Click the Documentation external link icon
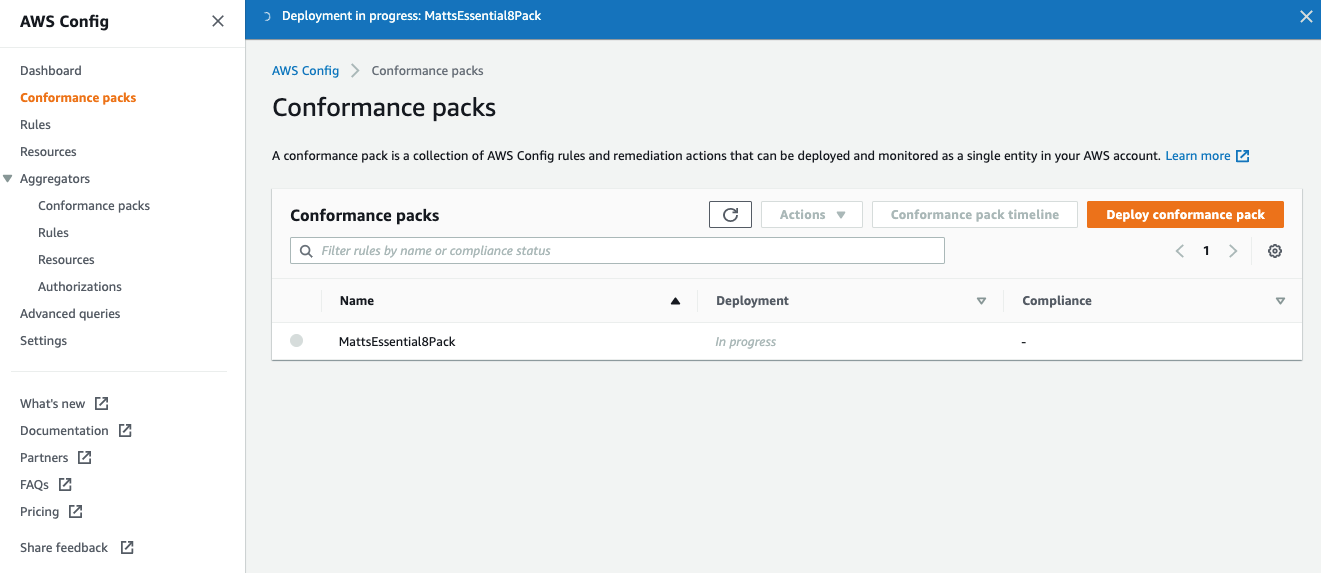Screen dimensions: 1321x573 125,431
